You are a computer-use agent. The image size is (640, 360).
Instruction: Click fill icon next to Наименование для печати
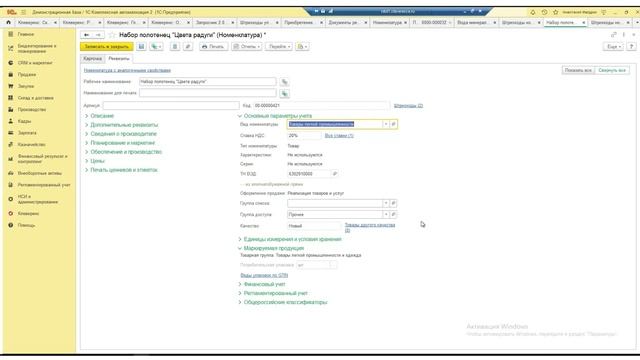tap(284, 93)
